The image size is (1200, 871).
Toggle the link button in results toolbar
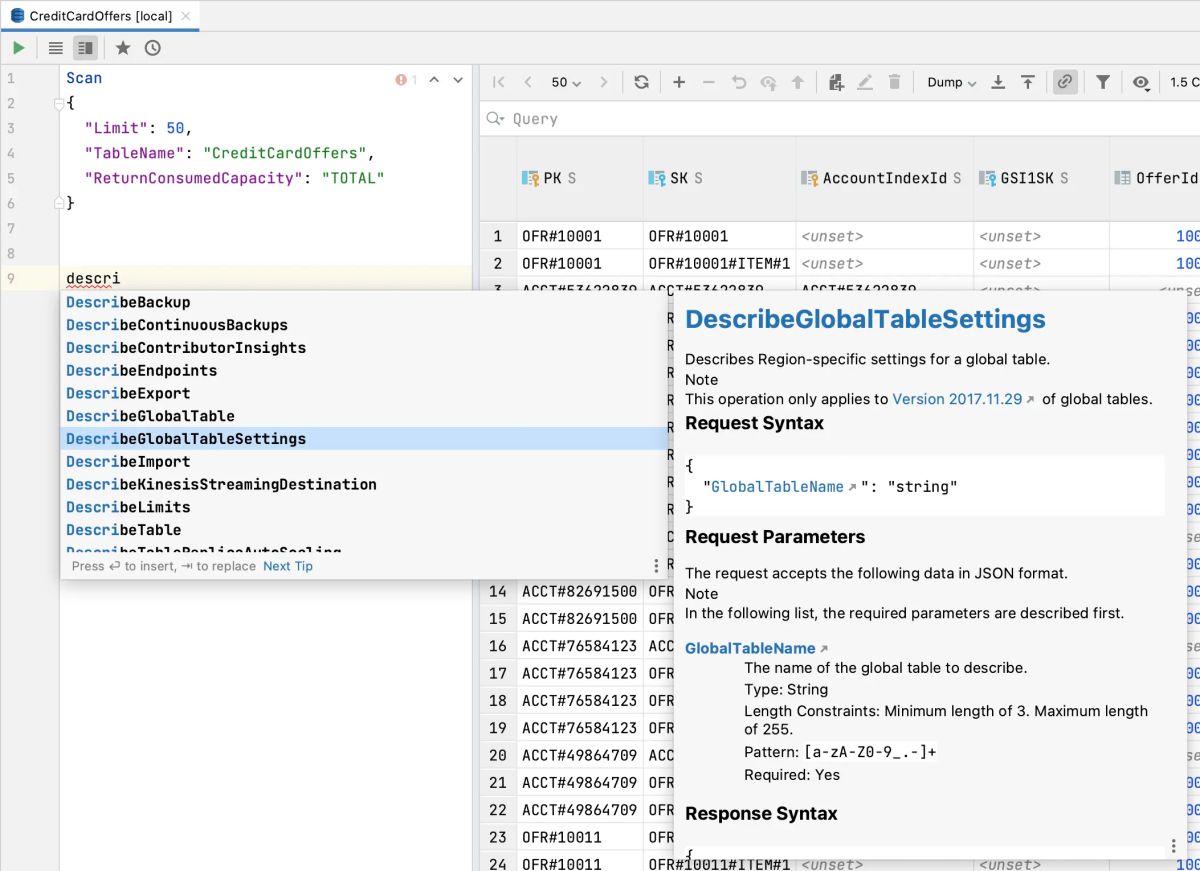[1065, 83]
